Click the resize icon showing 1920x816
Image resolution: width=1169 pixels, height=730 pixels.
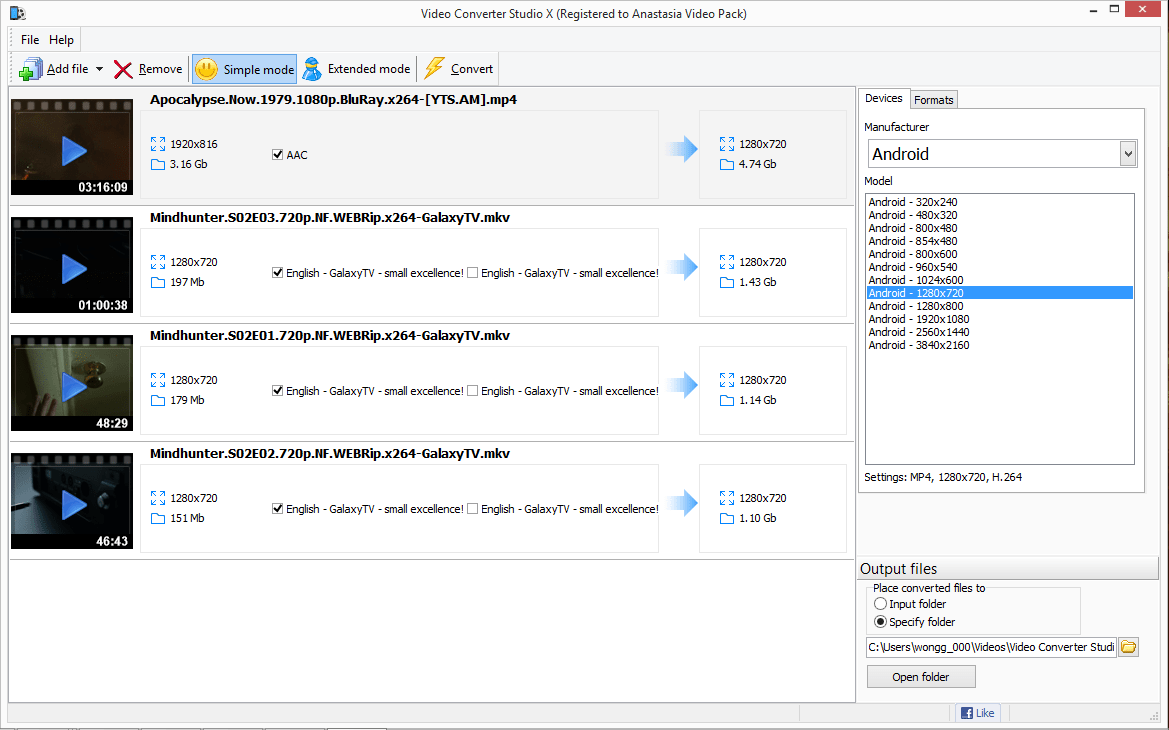tap(157, 143)
